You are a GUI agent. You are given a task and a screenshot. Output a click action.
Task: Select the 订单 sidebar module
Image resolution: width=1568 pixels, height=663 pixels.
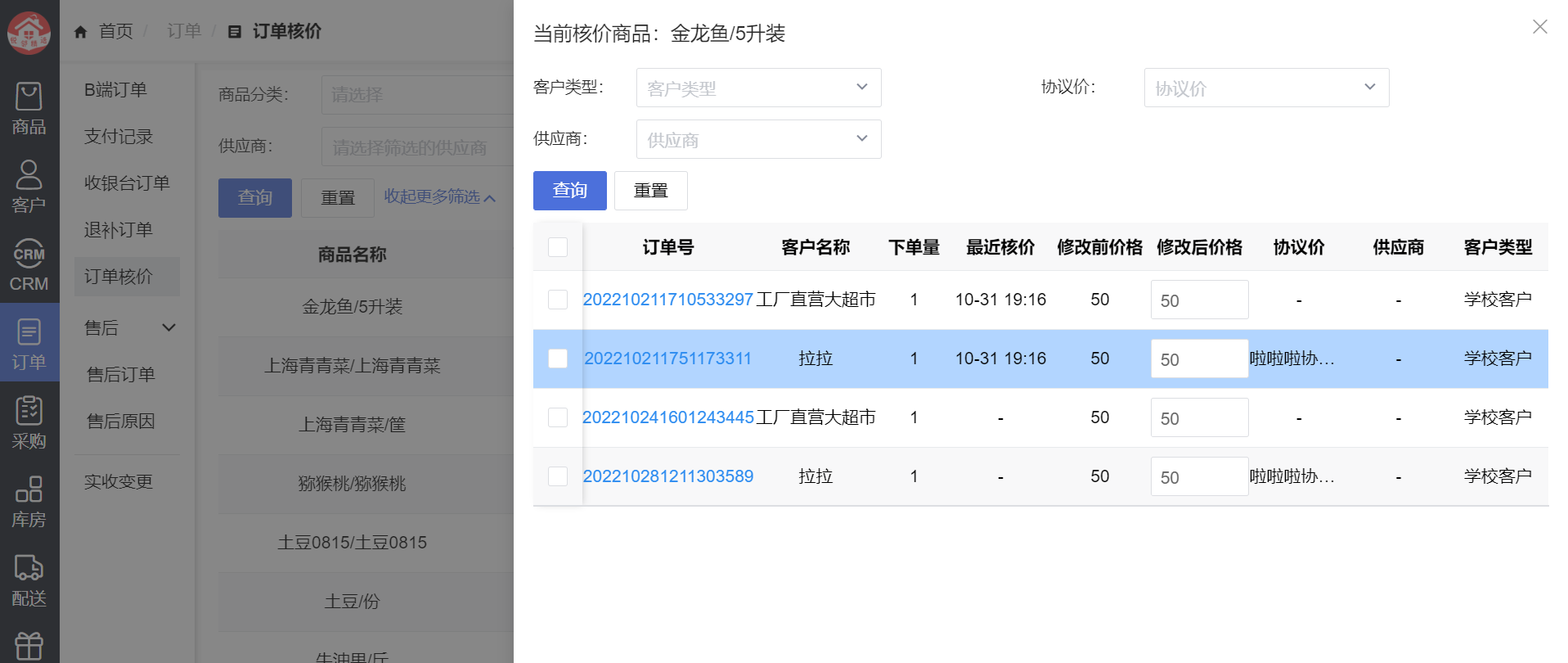click(x=29, y=343)
